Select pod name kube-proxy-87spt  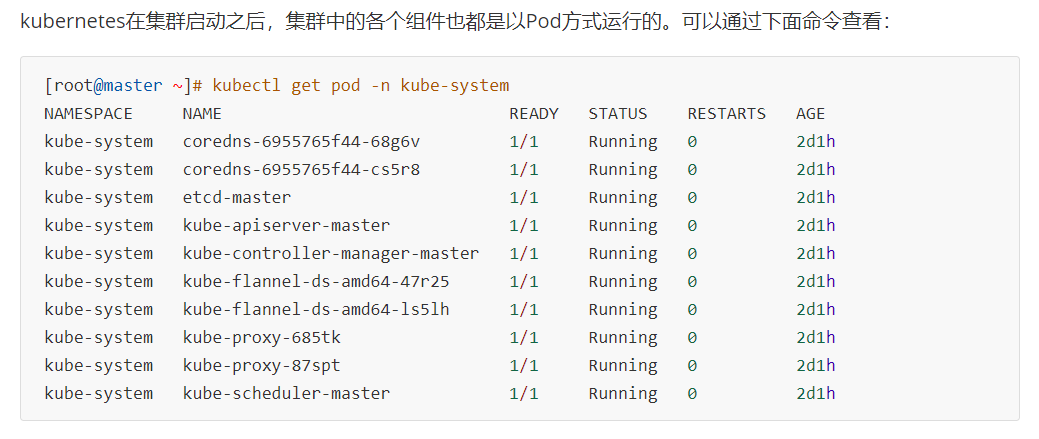[x=262, y=366]
